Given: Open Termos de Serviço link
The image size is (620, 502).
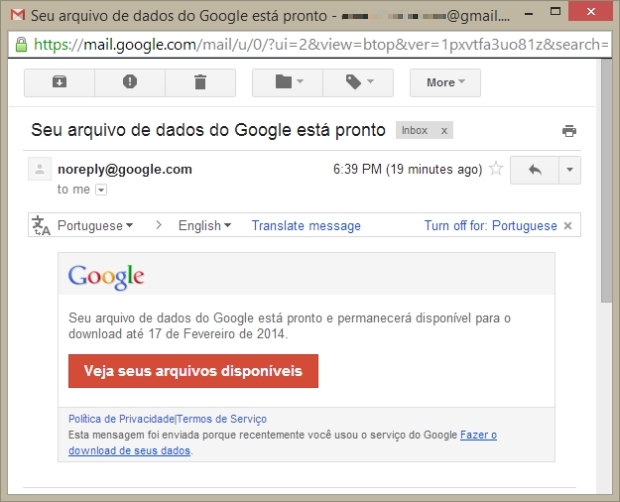Looking at the screenshot, I should tap(222, 419).
